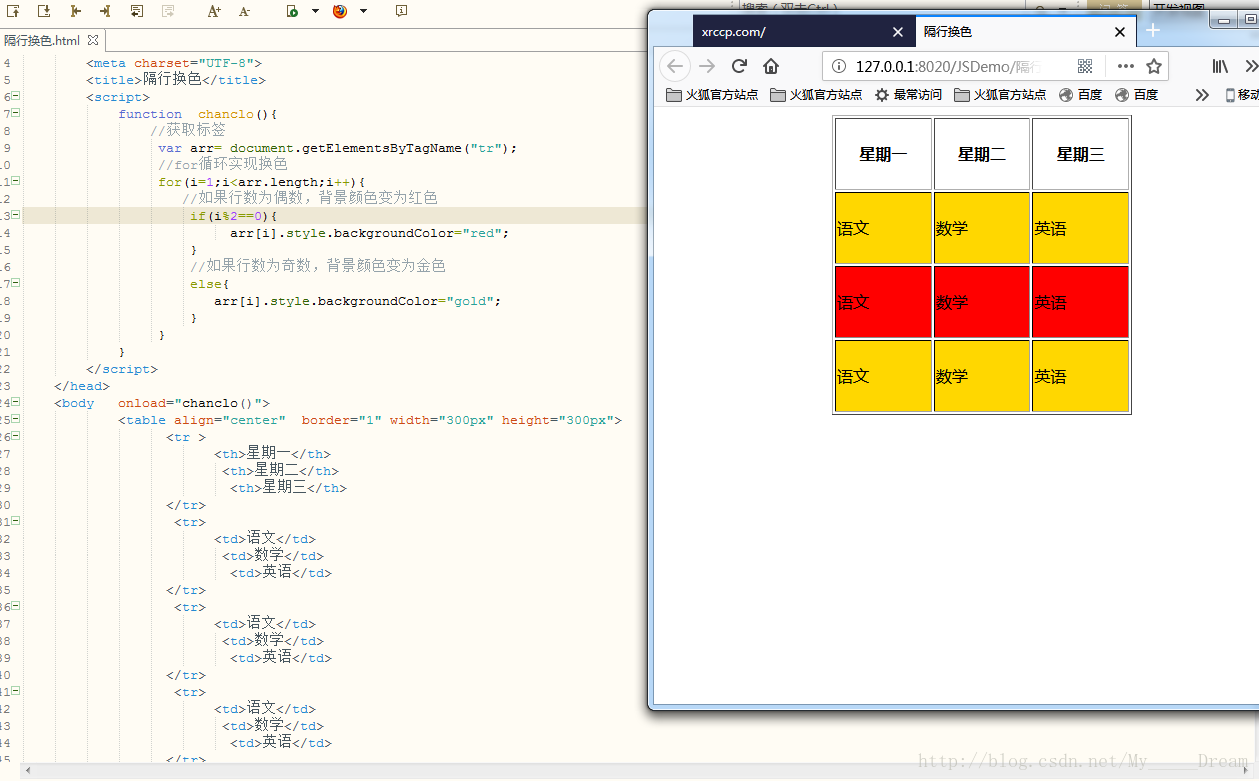Collapse the <body> tag fold marker
The image size is (1259, 781).
pos(15,403)
